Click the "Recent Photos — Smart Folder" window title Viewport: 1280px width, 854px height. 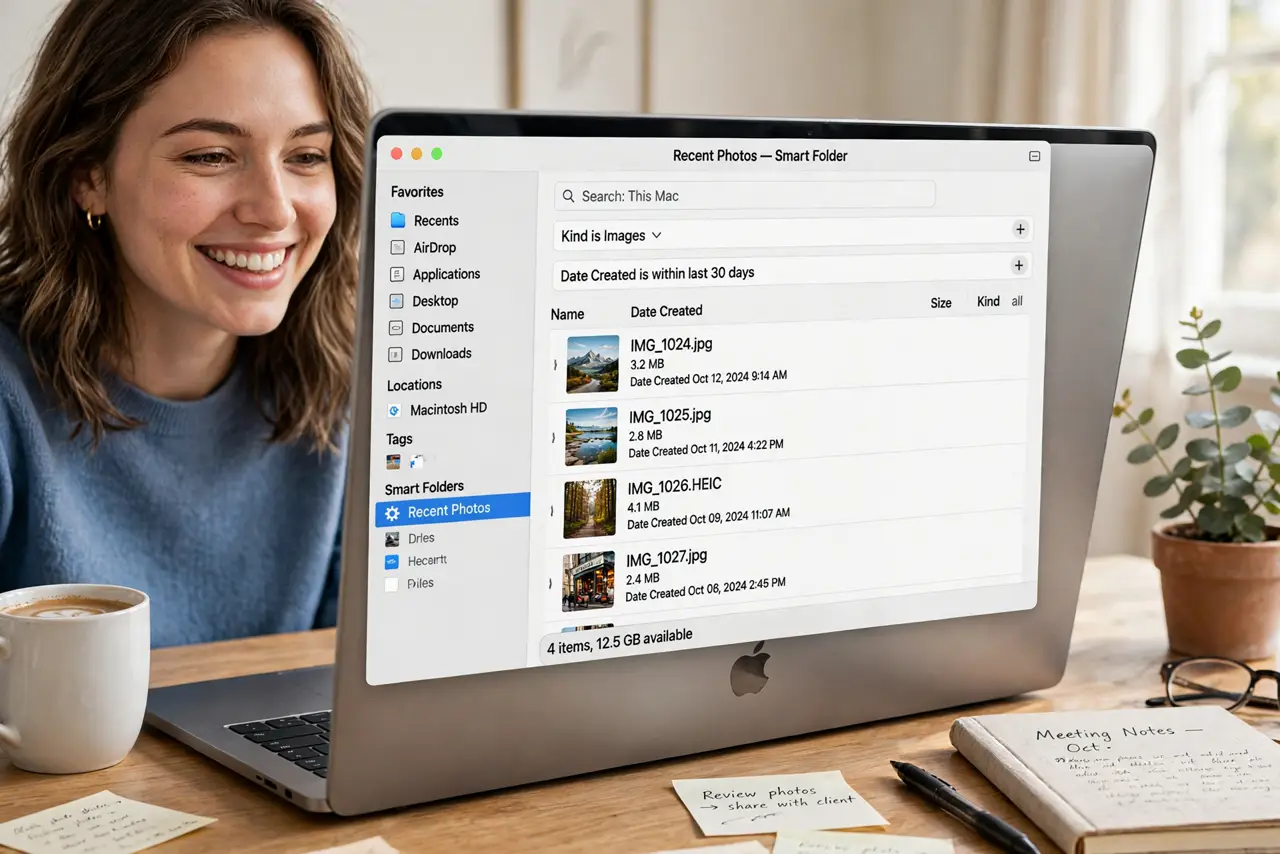760,156
